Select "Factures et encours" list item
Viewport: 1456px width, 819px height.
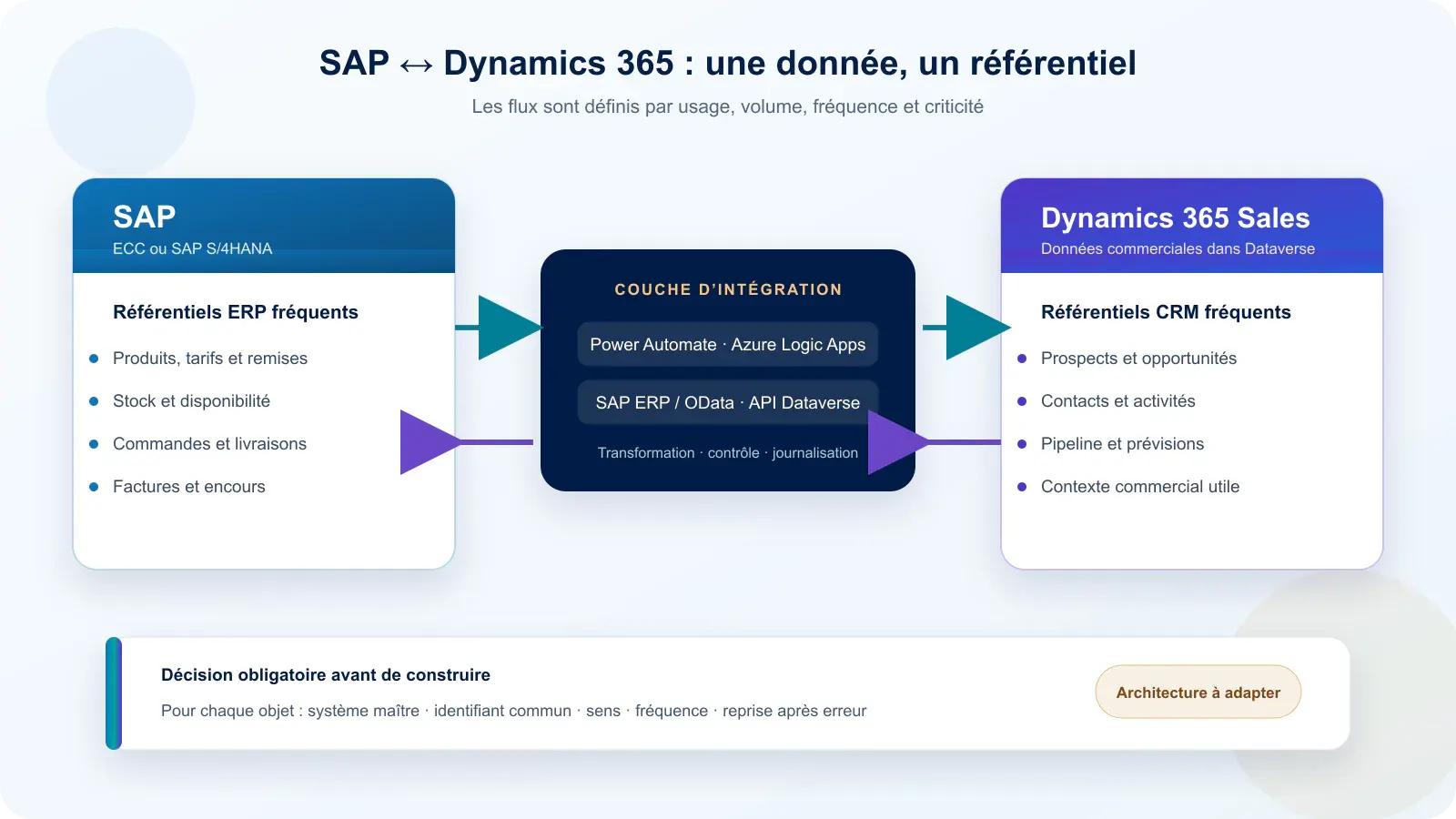click(x=189, y=487)
